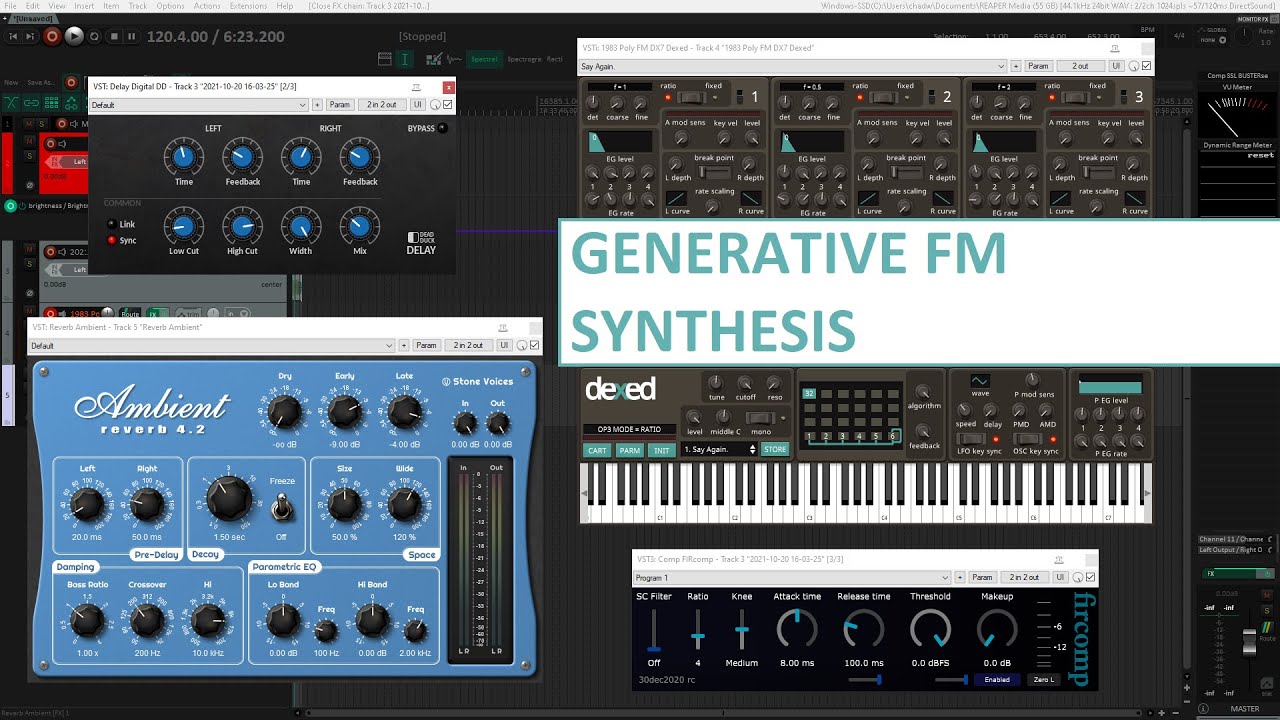1280x720 pixels.
Task: Click + button in Reverb Ambient window
Action: pos(404,346)
